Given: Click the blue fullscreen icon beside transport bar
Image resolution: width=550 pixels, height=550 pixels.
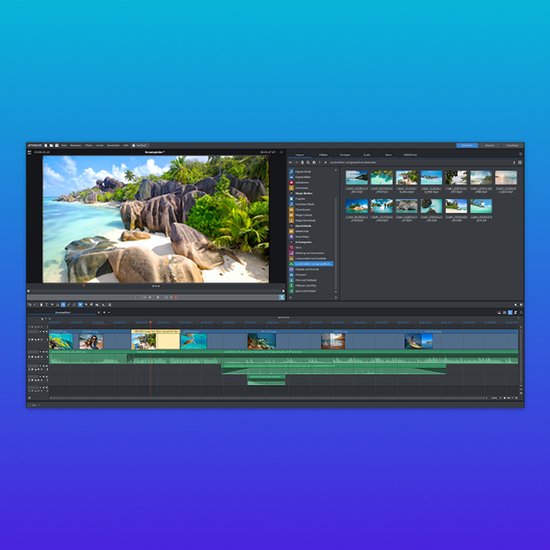Looking at the screenshot, I should click(282, 297).
